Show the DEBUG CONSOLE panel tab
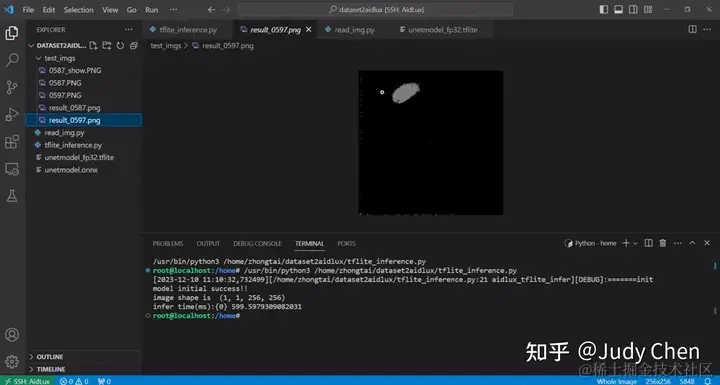720x385 pixels. [257, 243]
